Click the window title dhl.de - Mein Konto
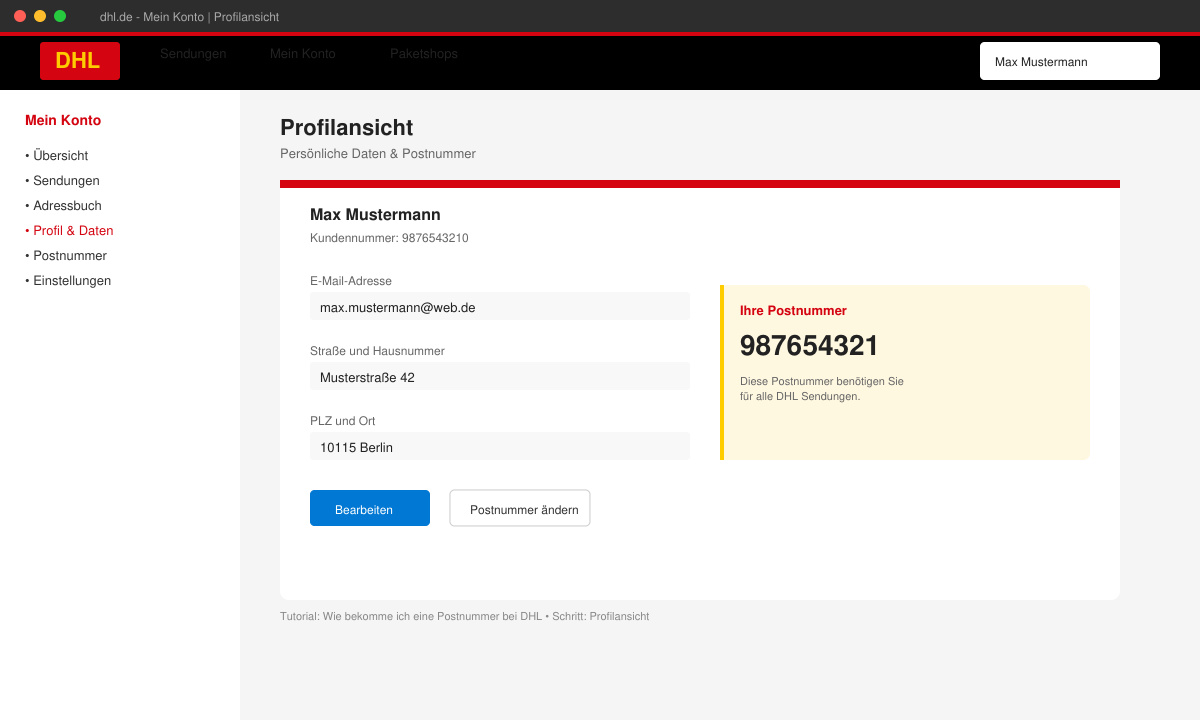The image size is (1200, 720). [189, 17]
